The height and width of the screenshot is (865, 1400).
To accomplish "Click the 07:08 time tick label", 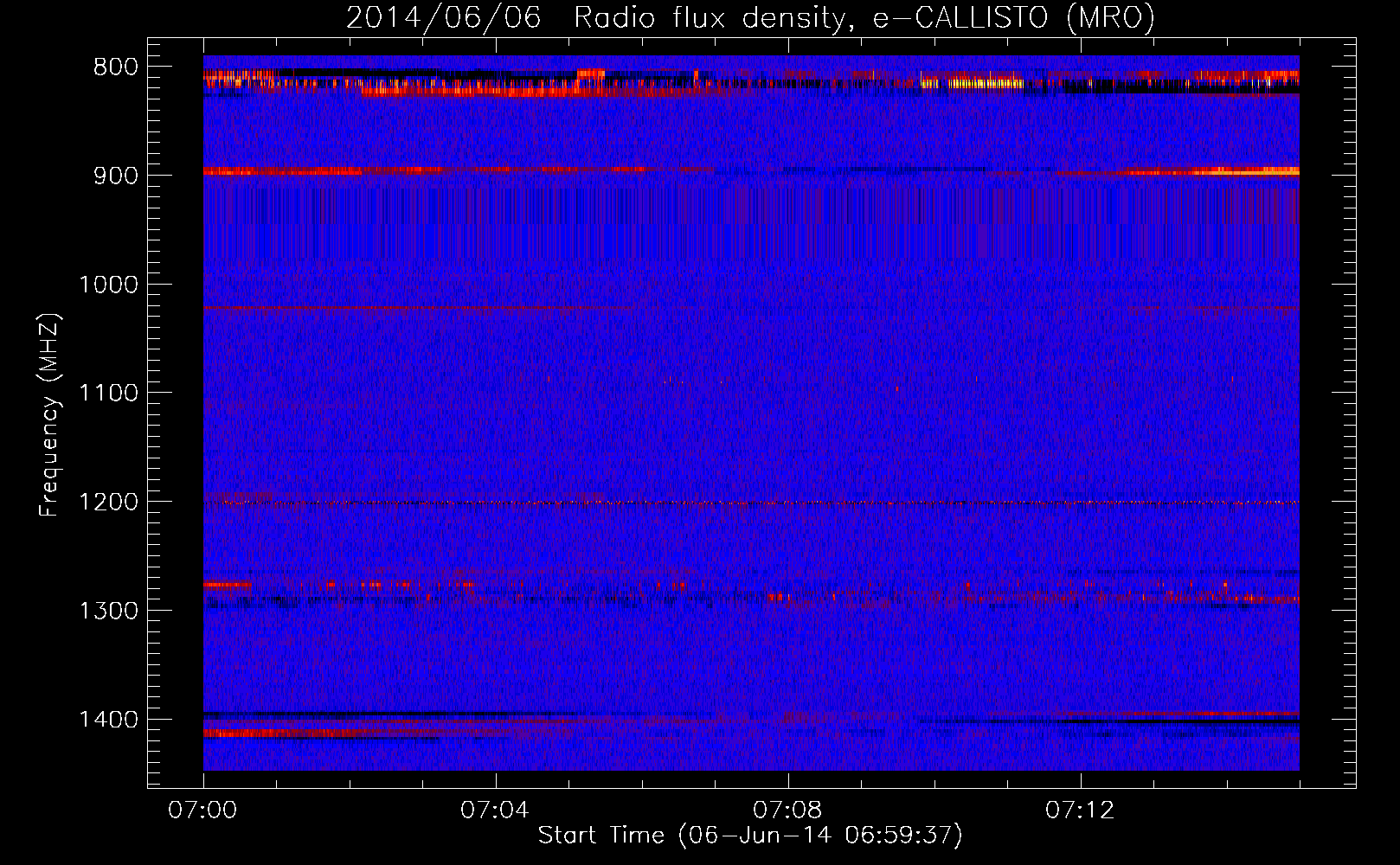I will (787, 811).
